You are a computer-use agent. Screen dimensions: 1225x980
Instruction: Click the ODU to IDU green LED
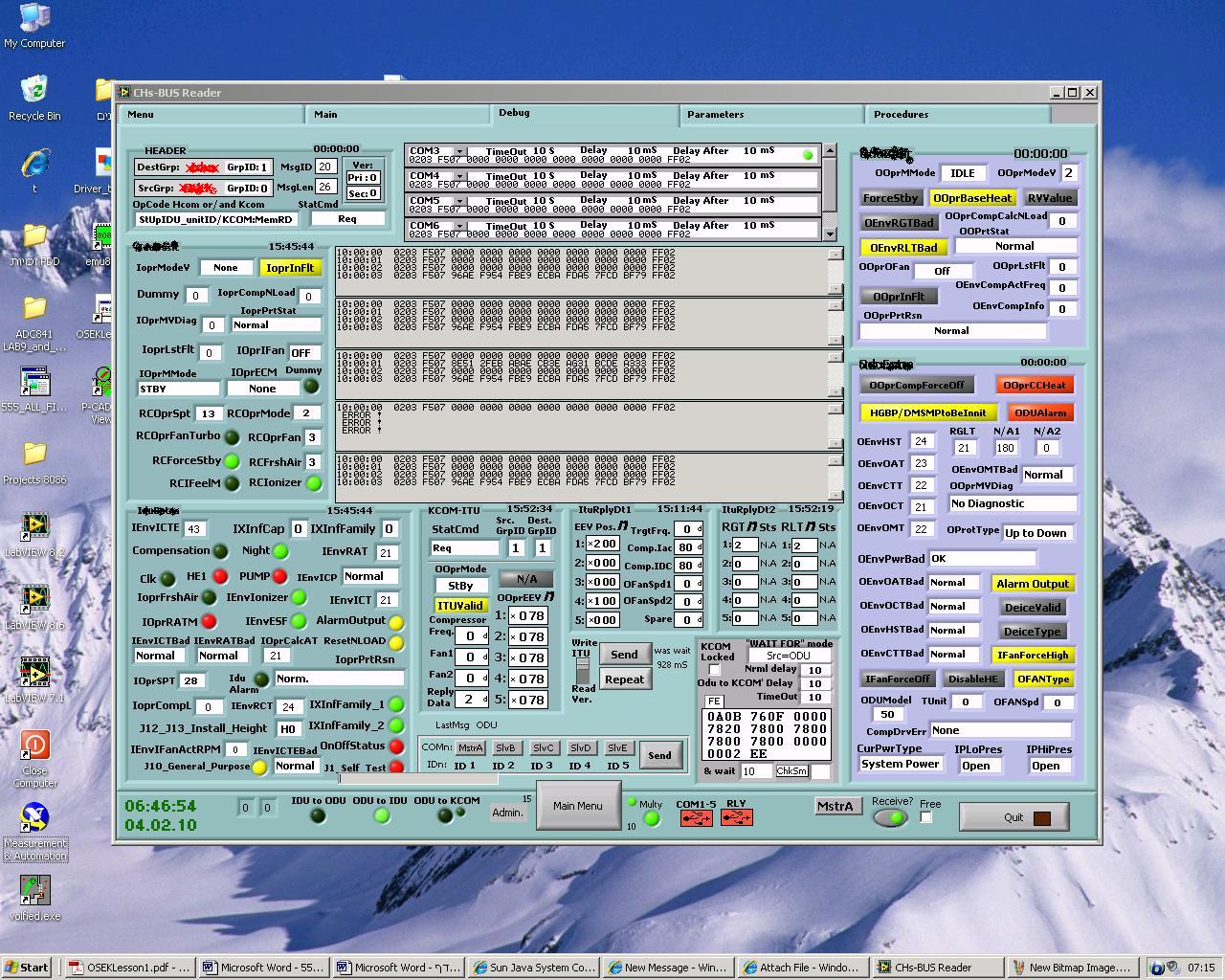[382, 816]
